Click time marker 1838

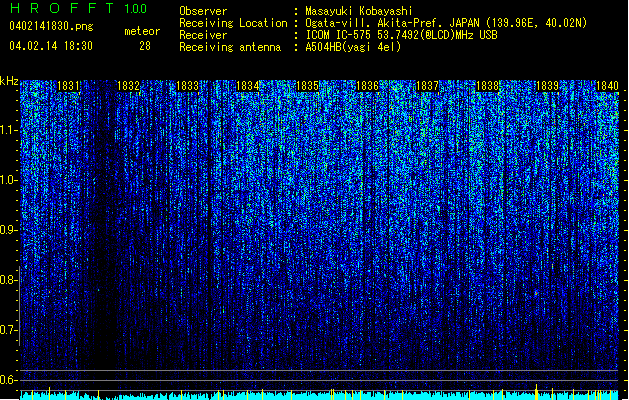click(487, 86)
